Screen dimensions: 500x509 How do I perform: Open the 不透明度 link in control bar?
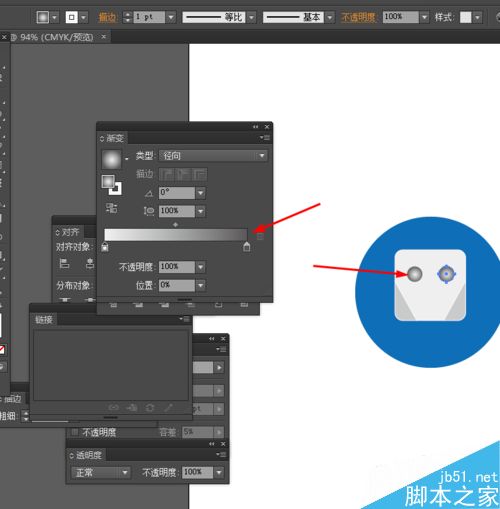point(358,17)
